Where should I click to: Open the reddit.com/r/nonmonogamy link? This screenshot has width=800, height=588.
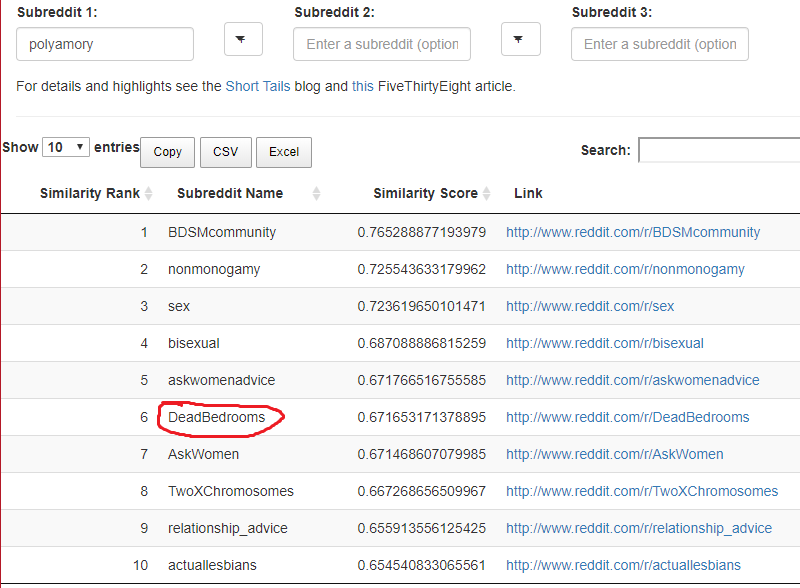[626, 269]
